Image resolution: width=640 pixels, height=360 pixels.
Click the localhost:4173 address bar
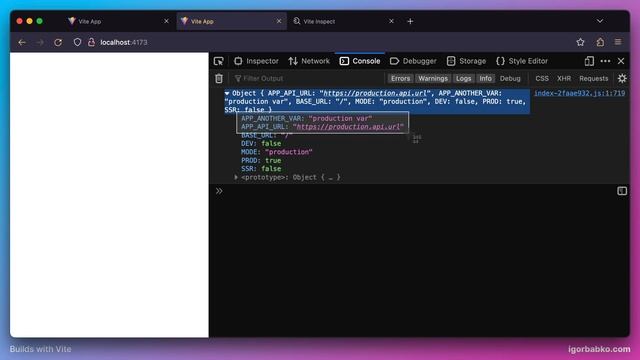[x=124, y=42]
